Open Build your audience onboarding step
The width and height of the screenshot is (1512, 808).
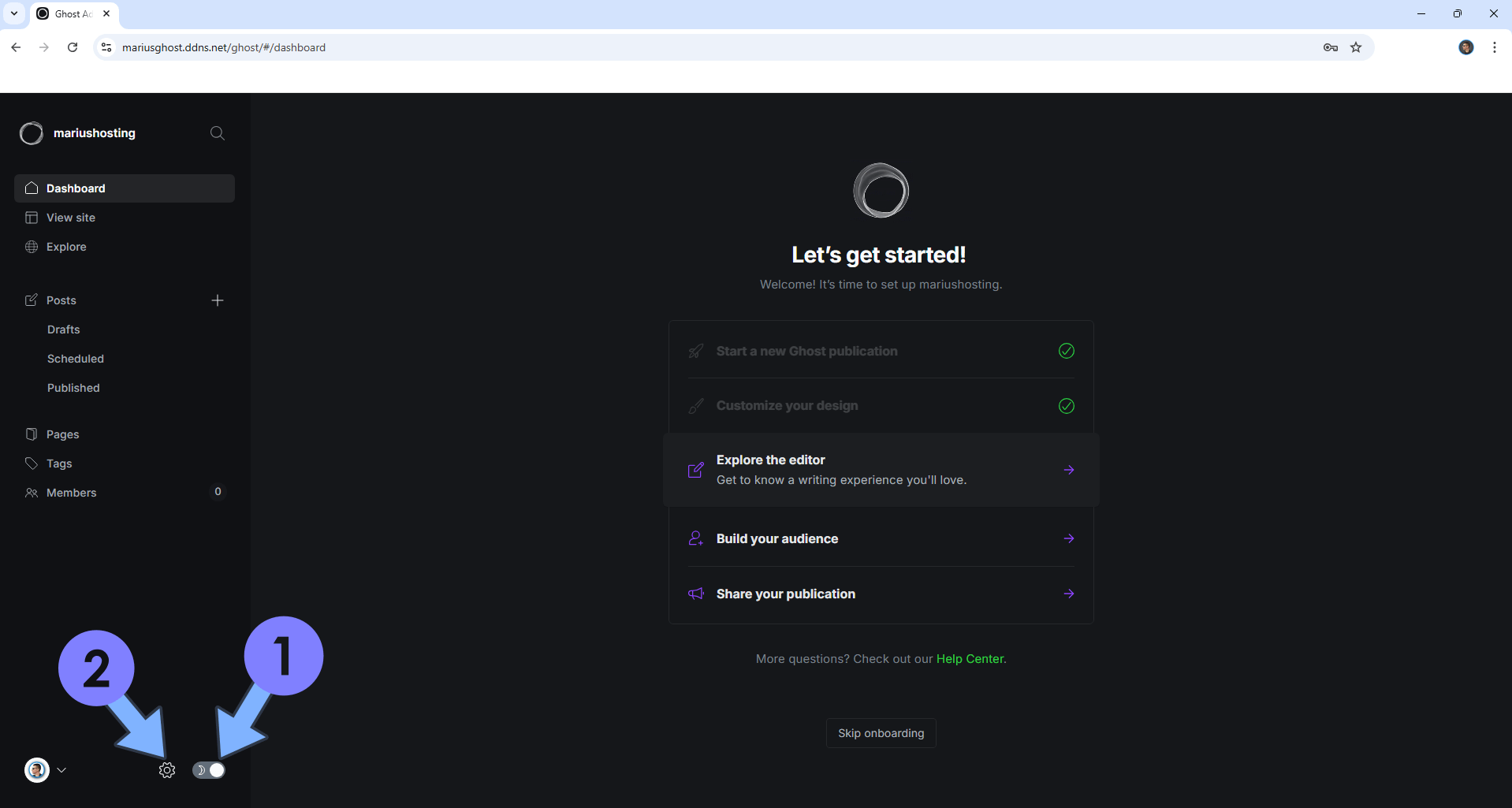(881, 538)
